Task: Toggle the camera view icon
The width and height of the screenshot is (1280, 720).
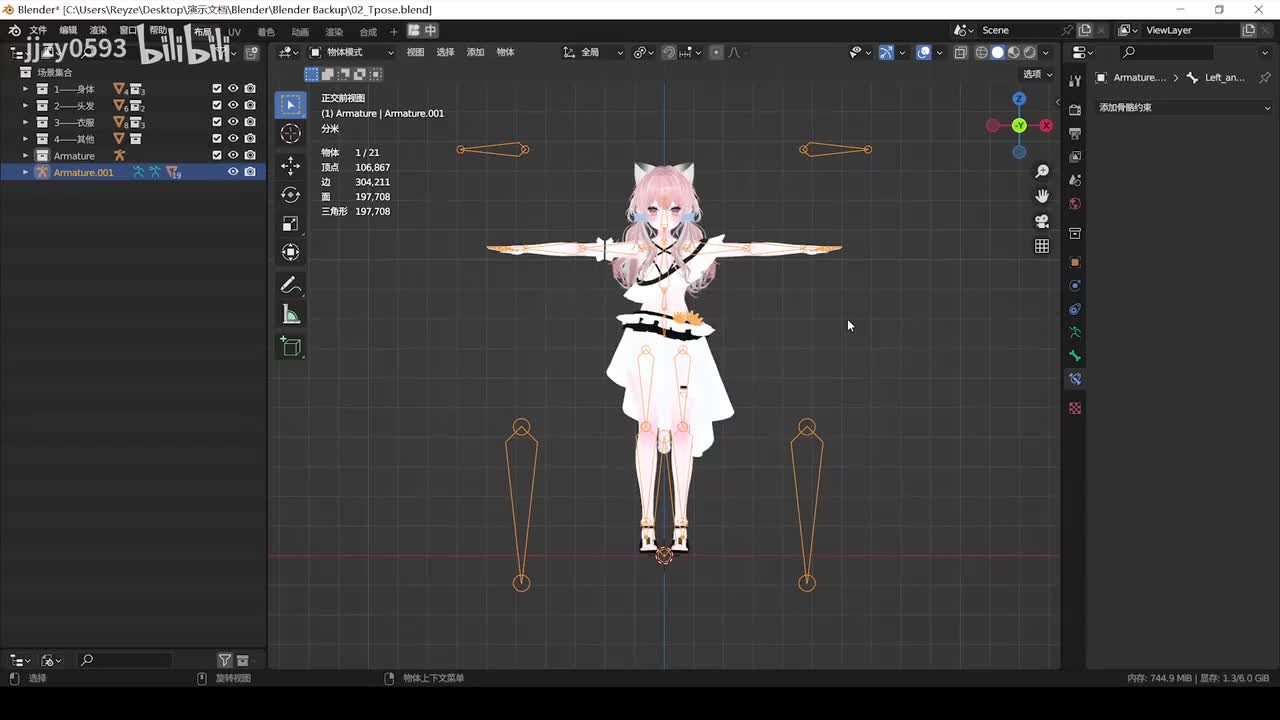Action: [x=1042, y=221]
